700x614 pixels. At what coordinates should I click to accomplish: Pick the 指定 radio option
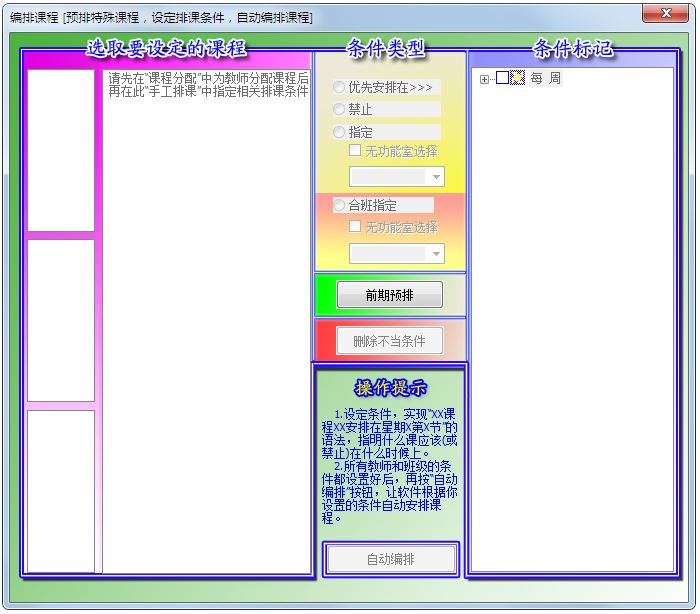pyautogui.click(x=340, y=132)
